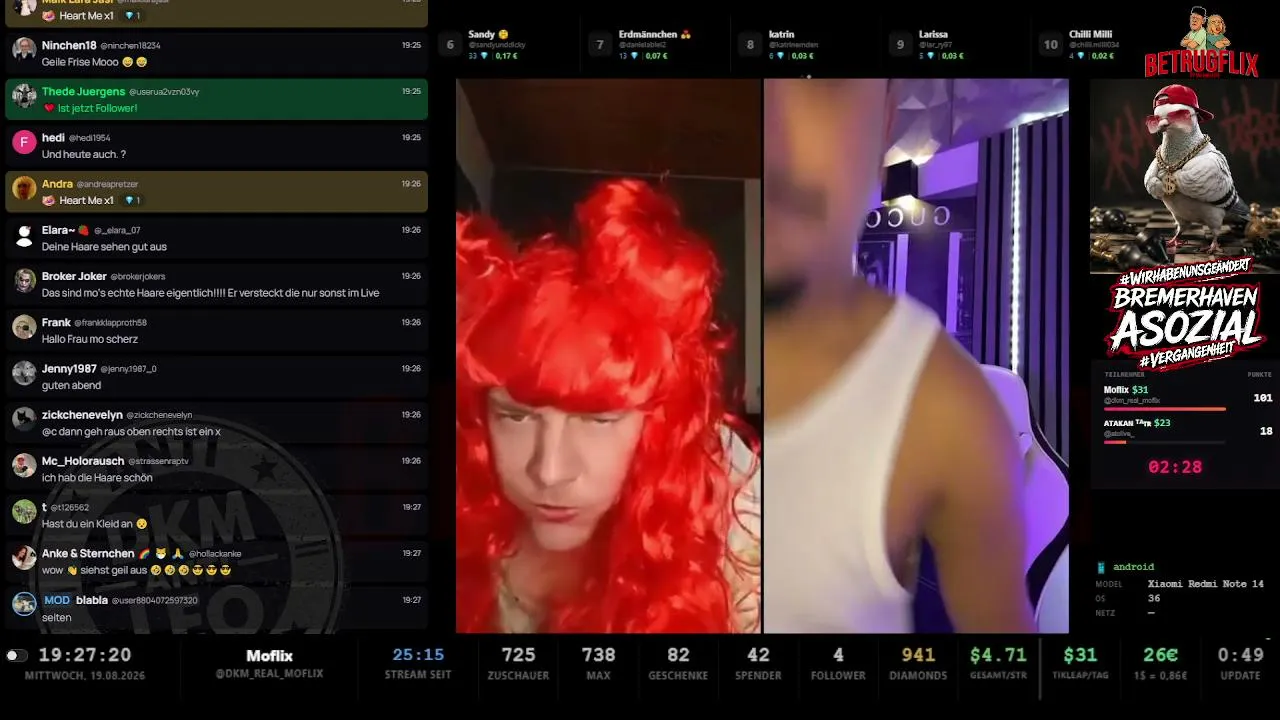The width and height of the screenshot is (1280, 720).
Task: Click Moflix's red score progress bar
Action: click(x=1165, y=409)
